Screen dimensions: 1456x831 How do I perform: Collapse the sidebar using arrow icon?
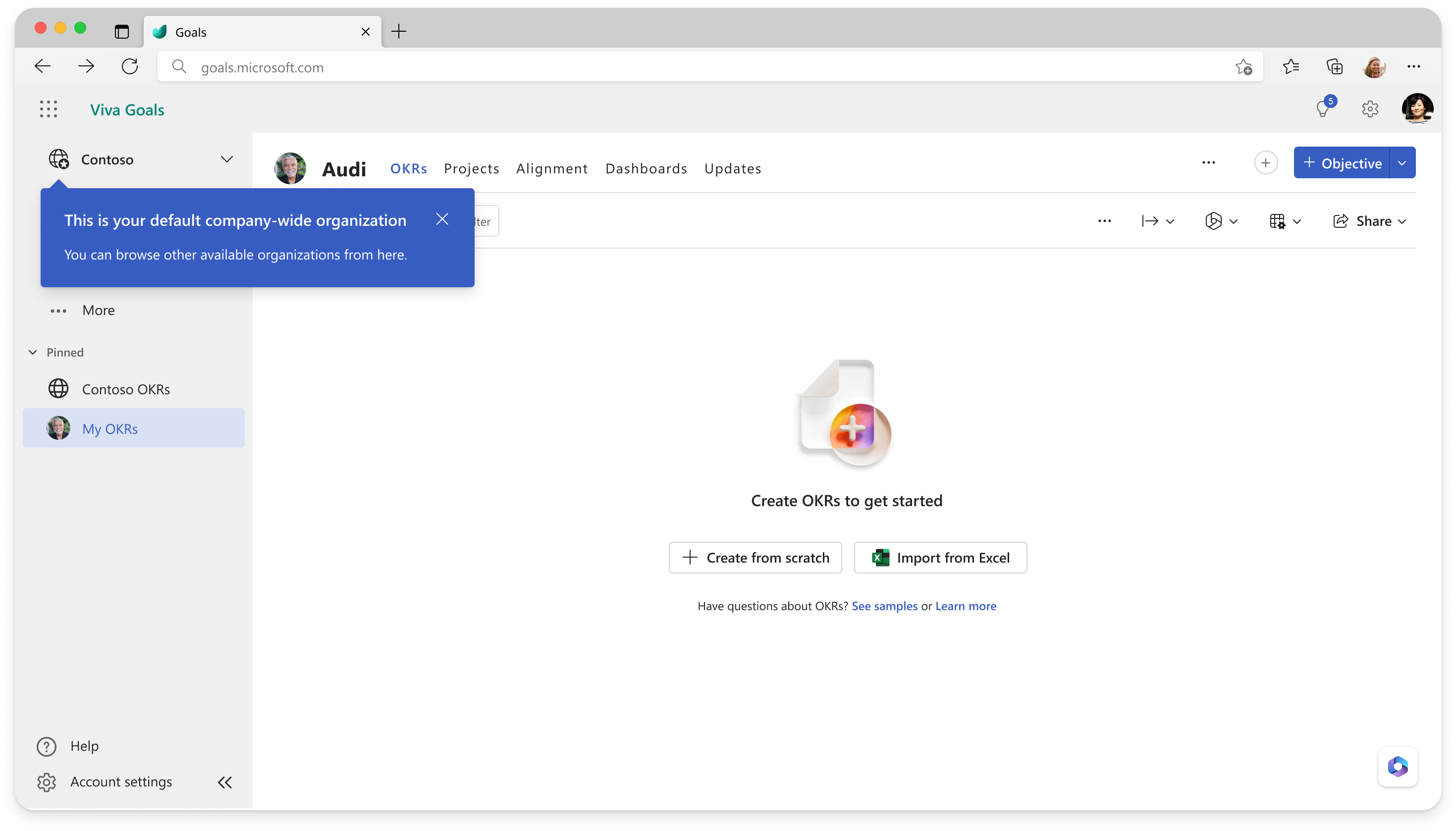click(x=225, y=782)
